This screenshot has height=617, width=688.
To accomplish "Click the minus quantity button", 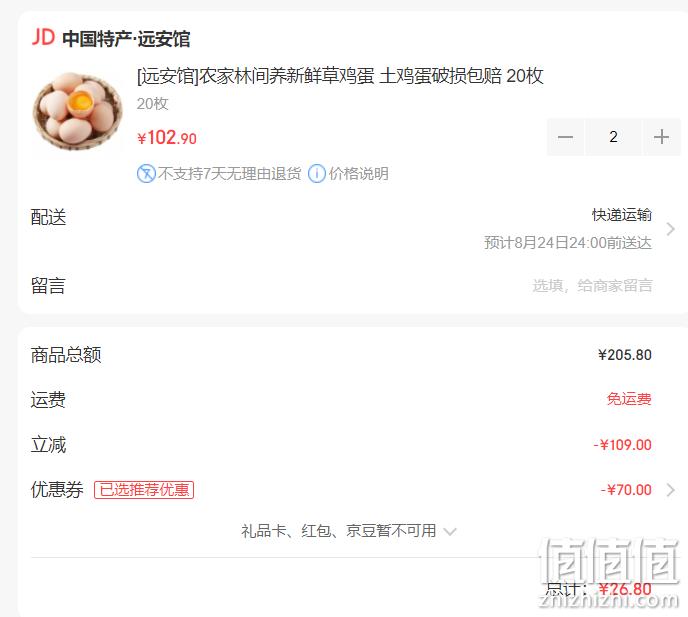I will pos(565,137).
